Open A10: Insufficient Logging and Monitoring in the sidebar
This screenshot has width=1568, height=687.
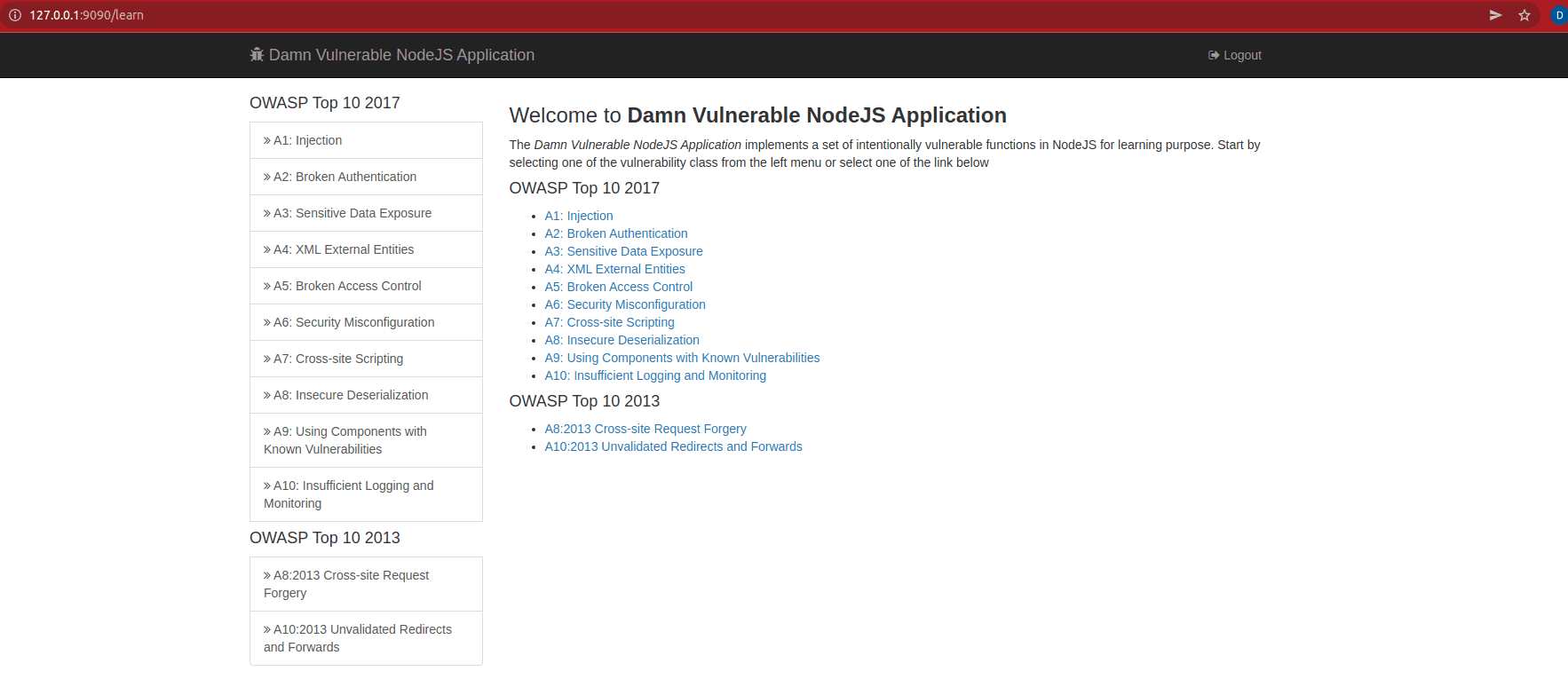[x=366, y=494]
